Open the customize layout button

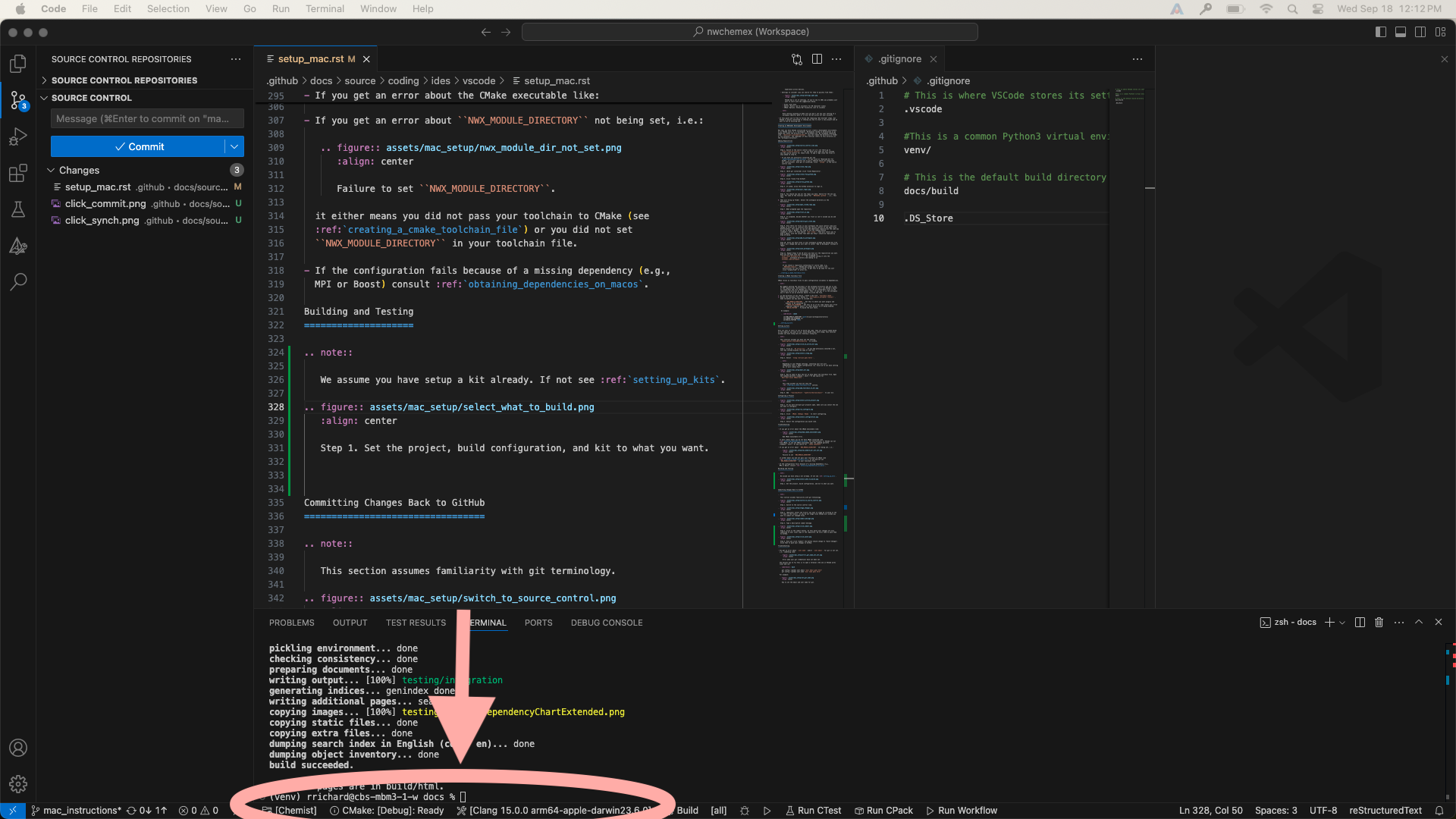tap(1440, 32)
